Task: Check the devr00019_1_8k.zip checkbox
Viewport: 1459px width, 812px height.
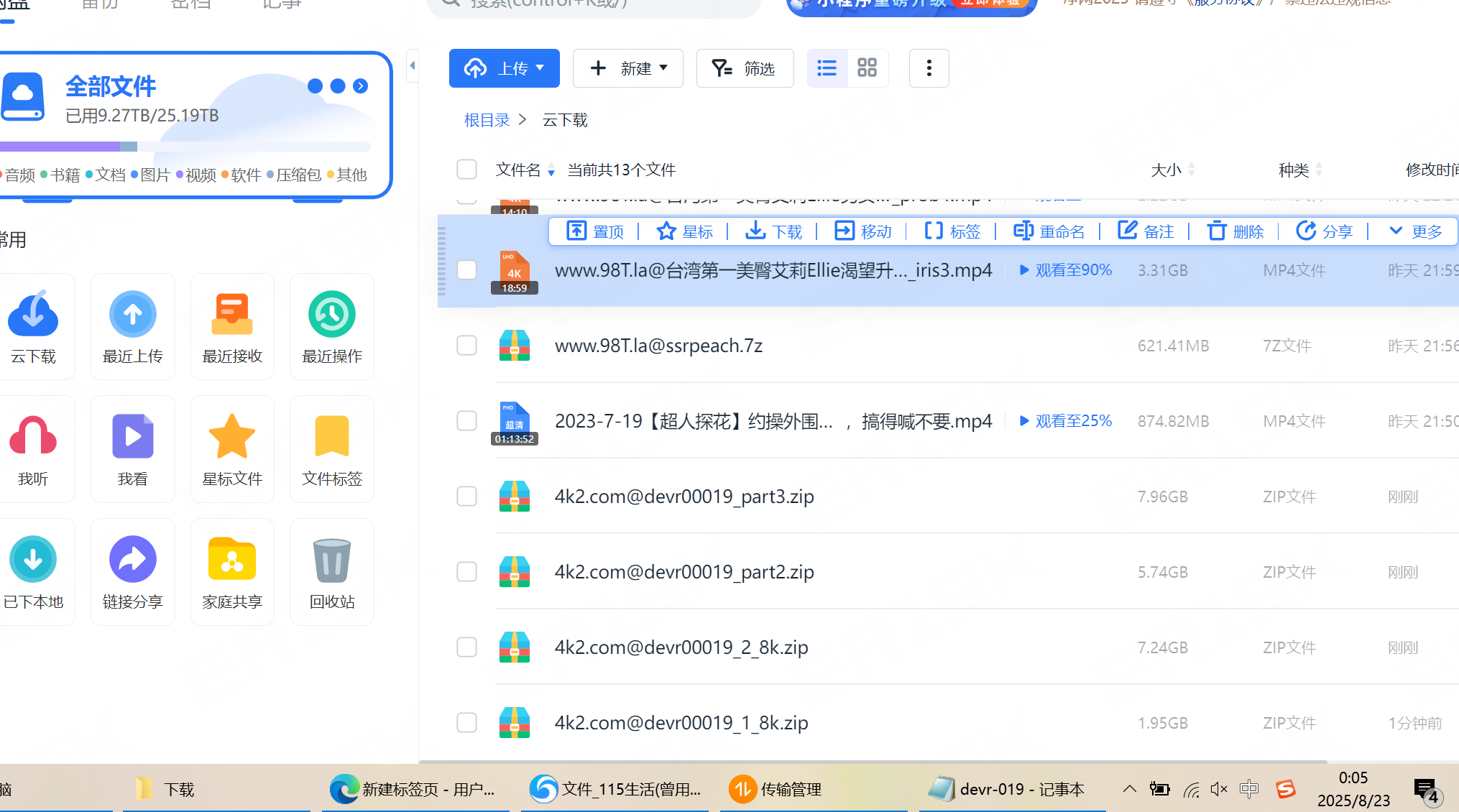Action: click(467, 723)
